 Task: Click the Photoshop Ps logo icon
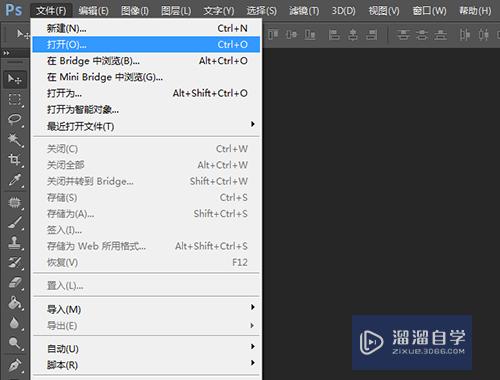pyautogui.click(x=14, y=10)
